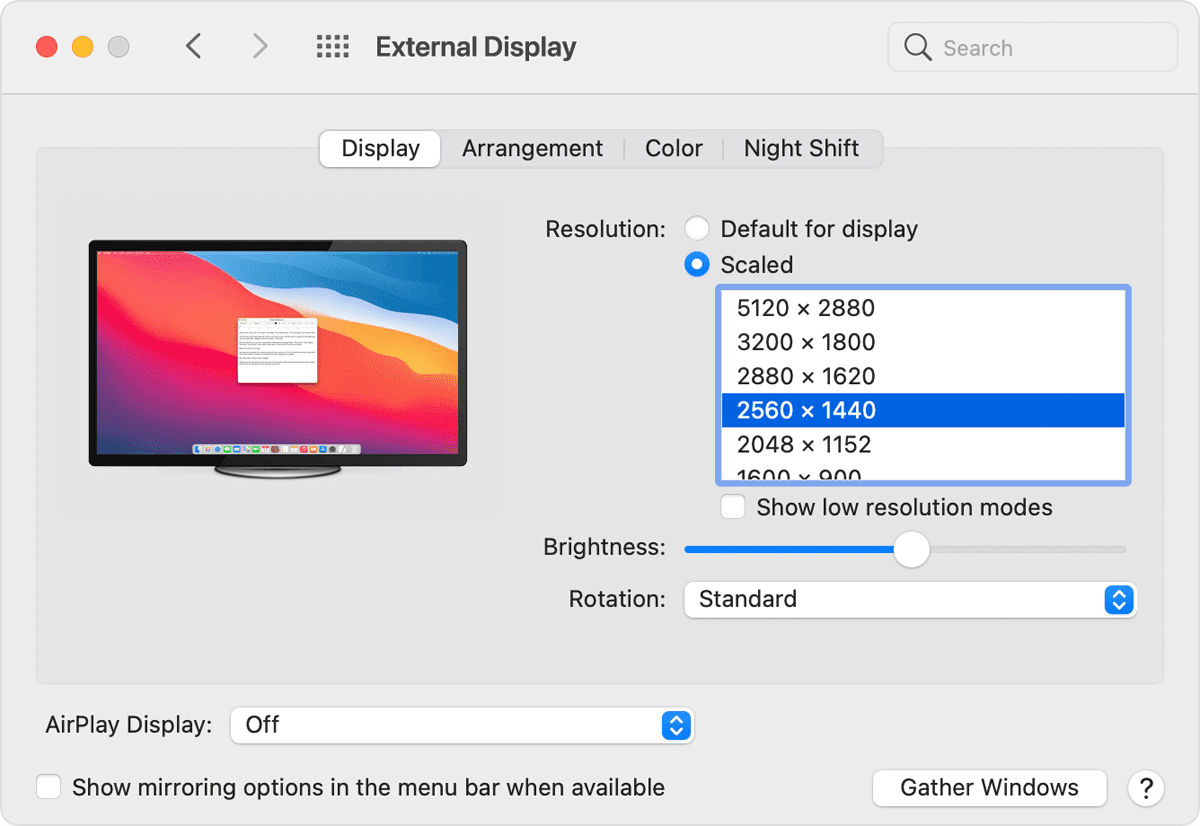This screenshot has width=1200, height=826.
Task: Click the magnifying glass search icon
Action: coord(917,47)
